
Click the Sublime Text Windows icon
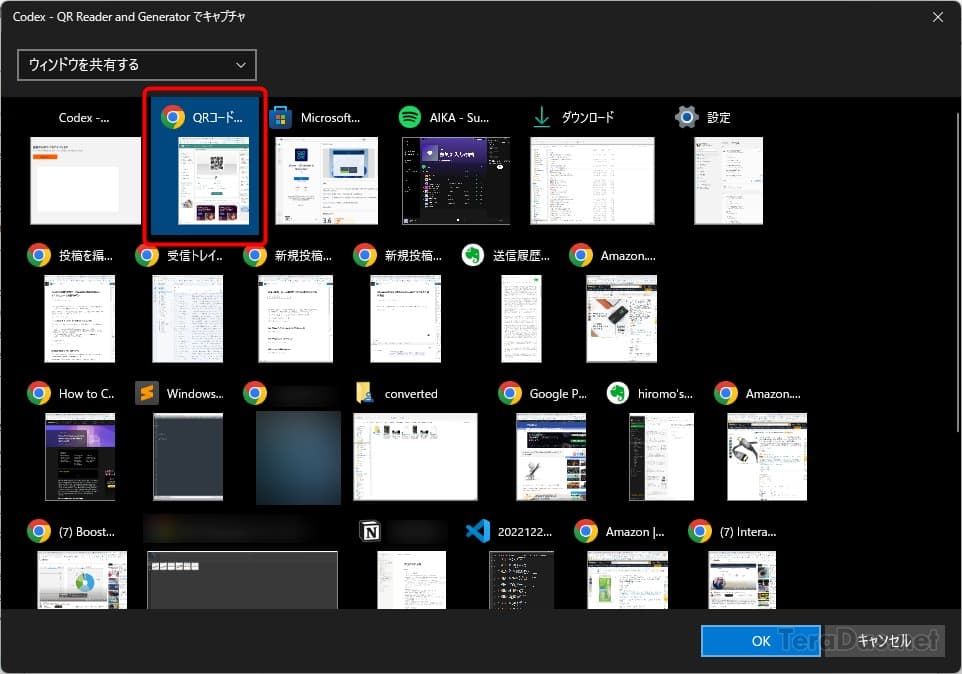(147, 393)
